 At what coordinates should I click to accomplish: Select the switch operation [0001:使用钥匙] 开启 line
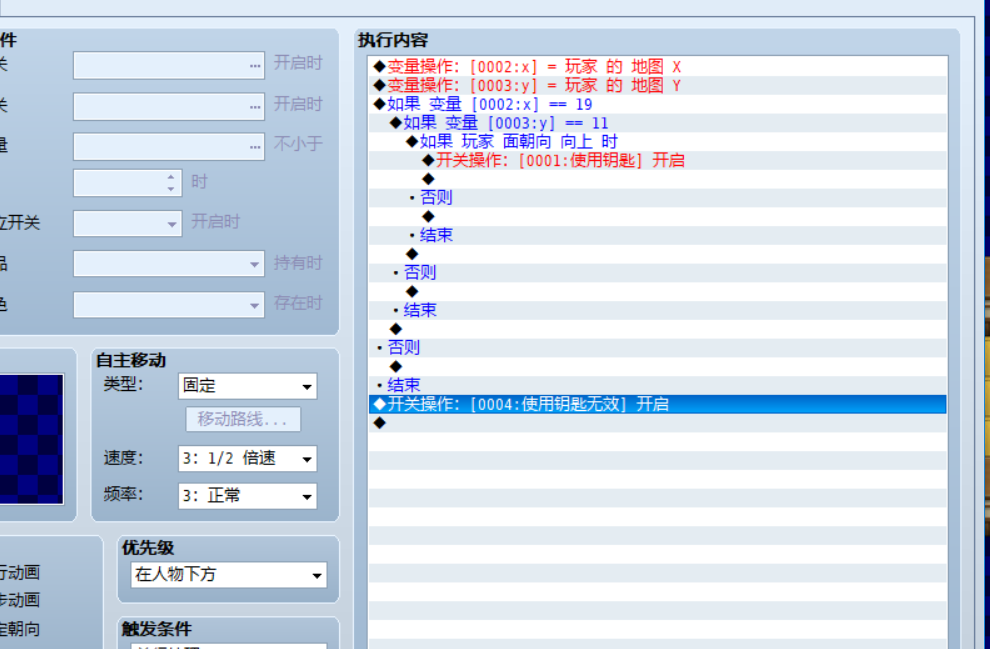(657, 160)
